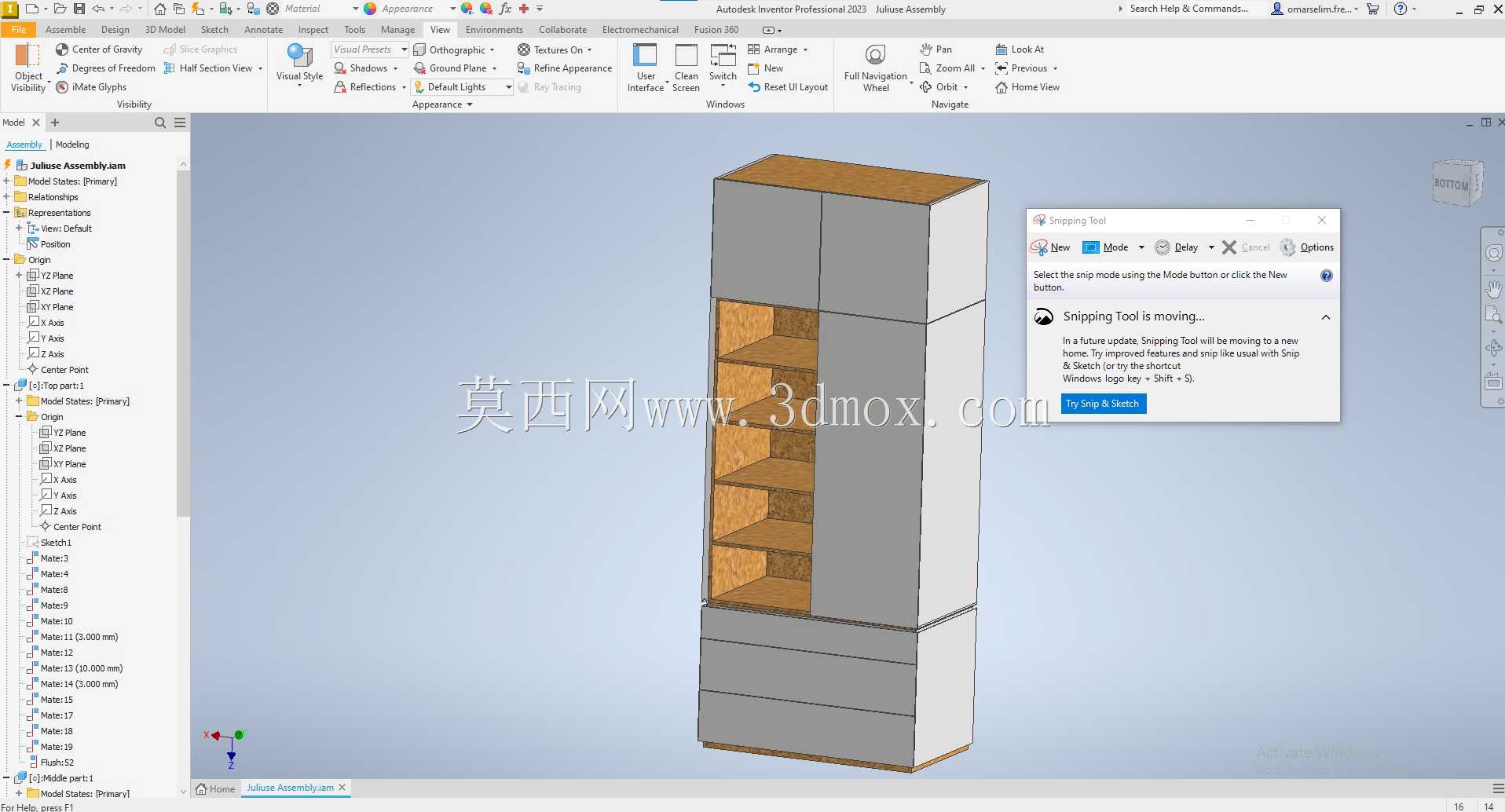Open Default Lights dropdown
This screenshot has width=1505, height=812.
(x=463, y=87)
